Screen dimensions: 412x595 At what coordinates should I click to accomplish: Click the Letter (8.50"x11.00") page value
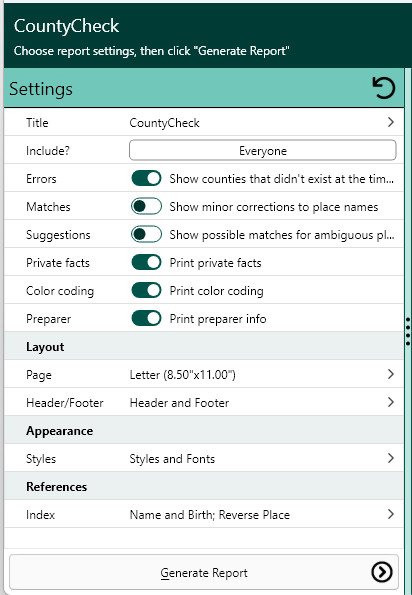pyautogui.click(x=182, y=375)
